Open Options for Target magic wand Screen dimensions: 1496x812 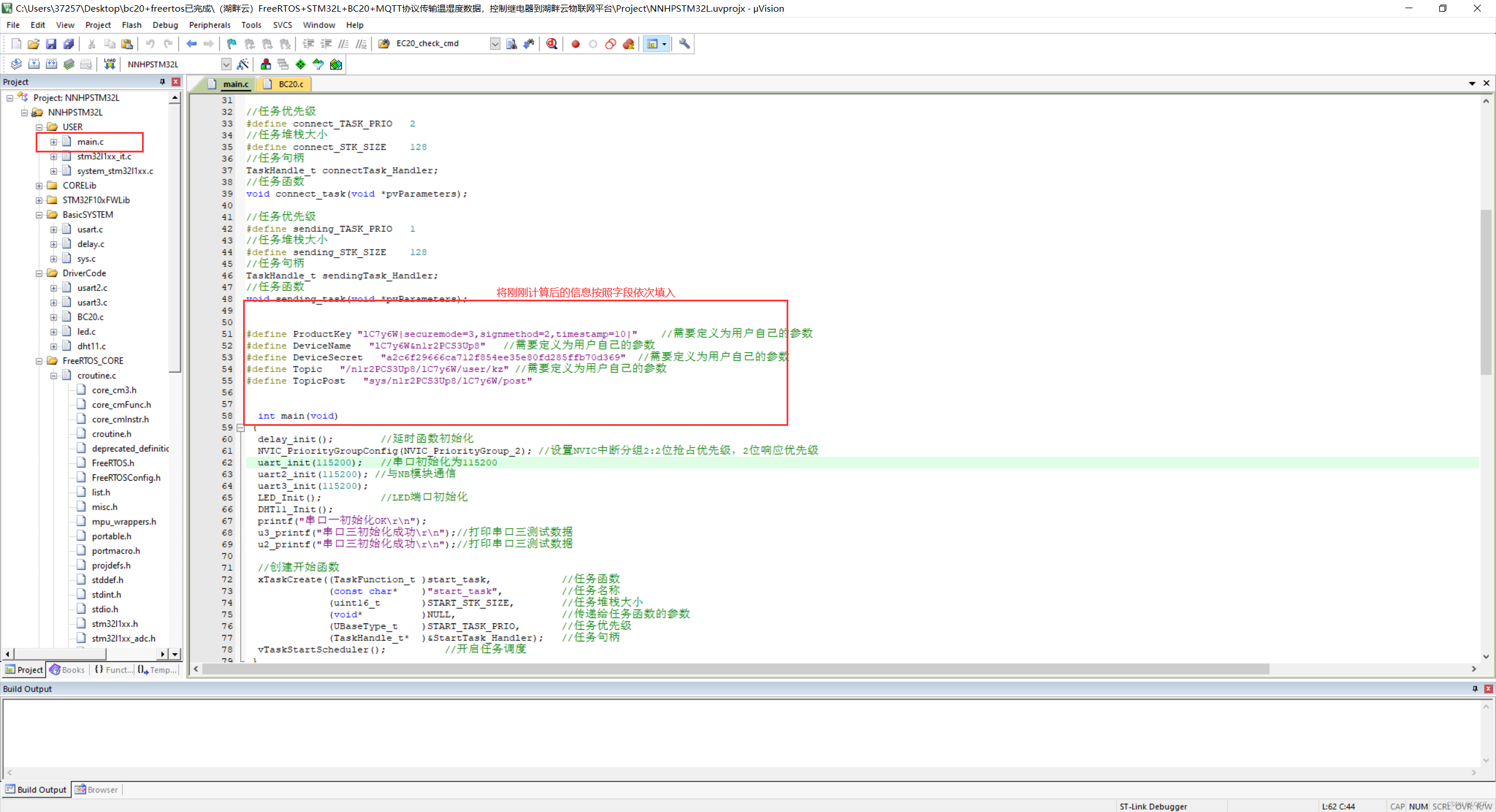(x=243, y=64)
